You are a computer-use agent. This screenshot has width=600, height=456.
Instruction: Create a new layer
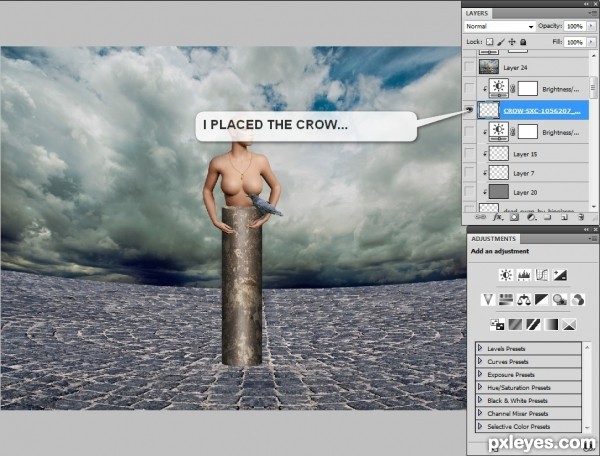564,217
